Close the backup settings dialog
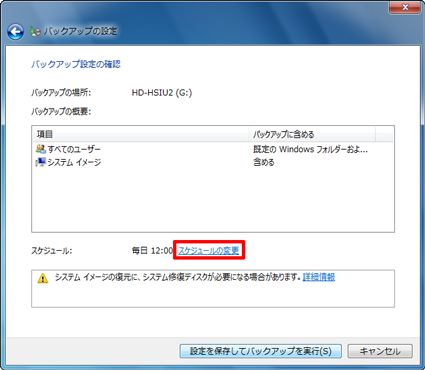The width and height of the screenshot is (425, 370). pos(405,7)
